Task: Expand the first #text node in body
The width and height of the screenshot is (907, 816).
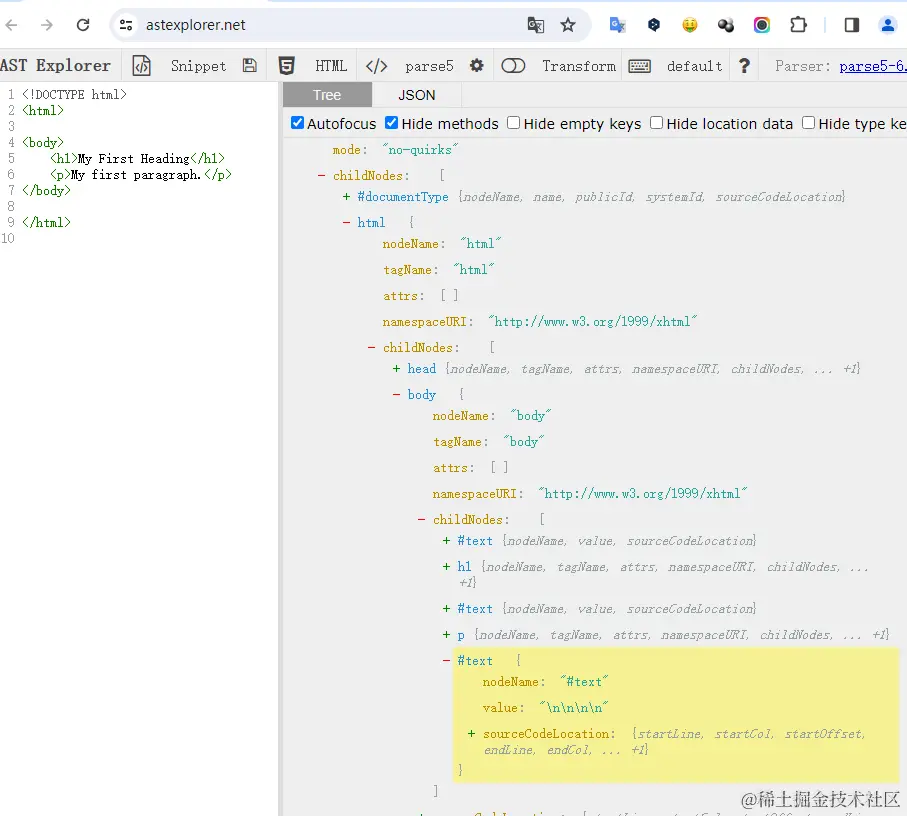Action: click(x=447, y=541)
